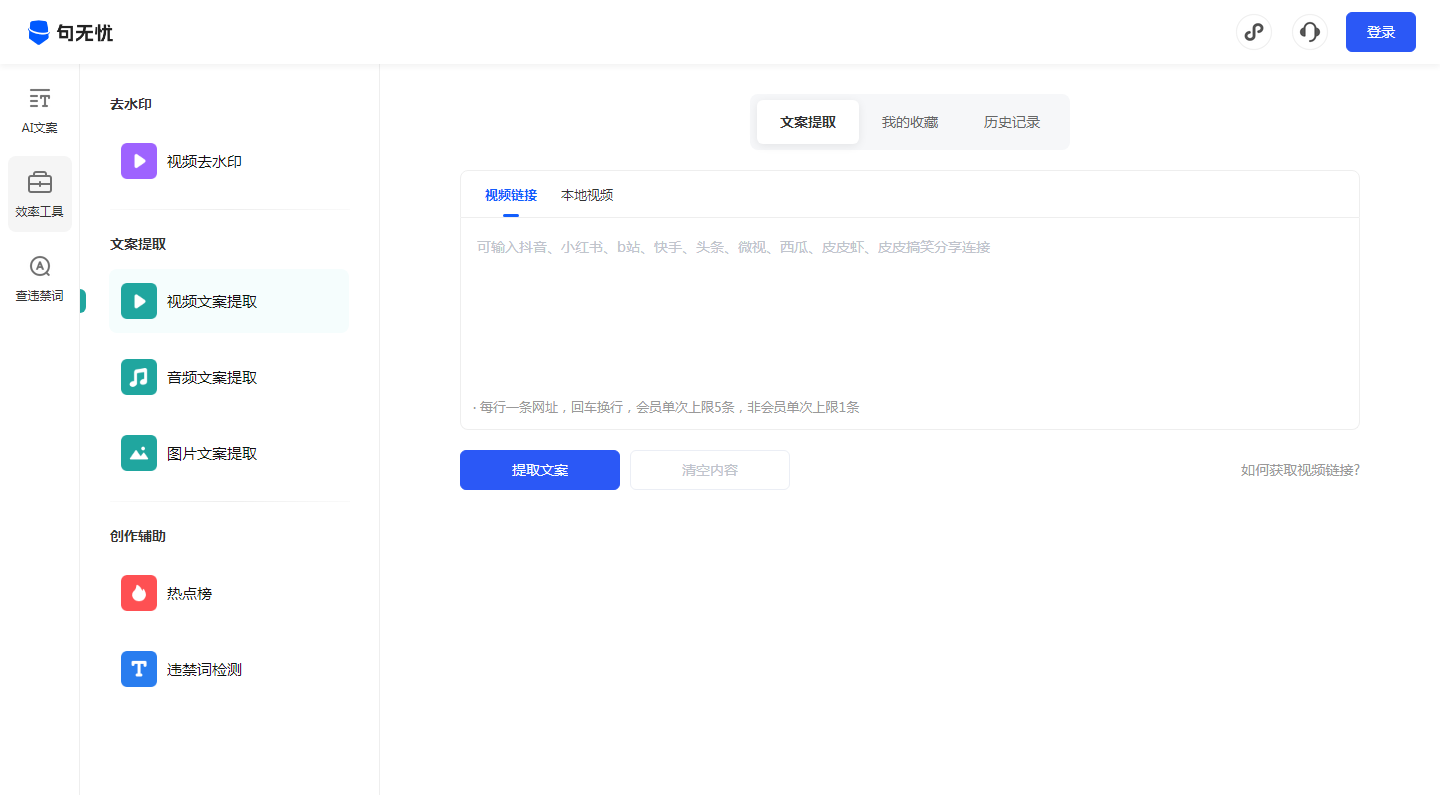Click the 句无忧 logo

coord(72,32)
